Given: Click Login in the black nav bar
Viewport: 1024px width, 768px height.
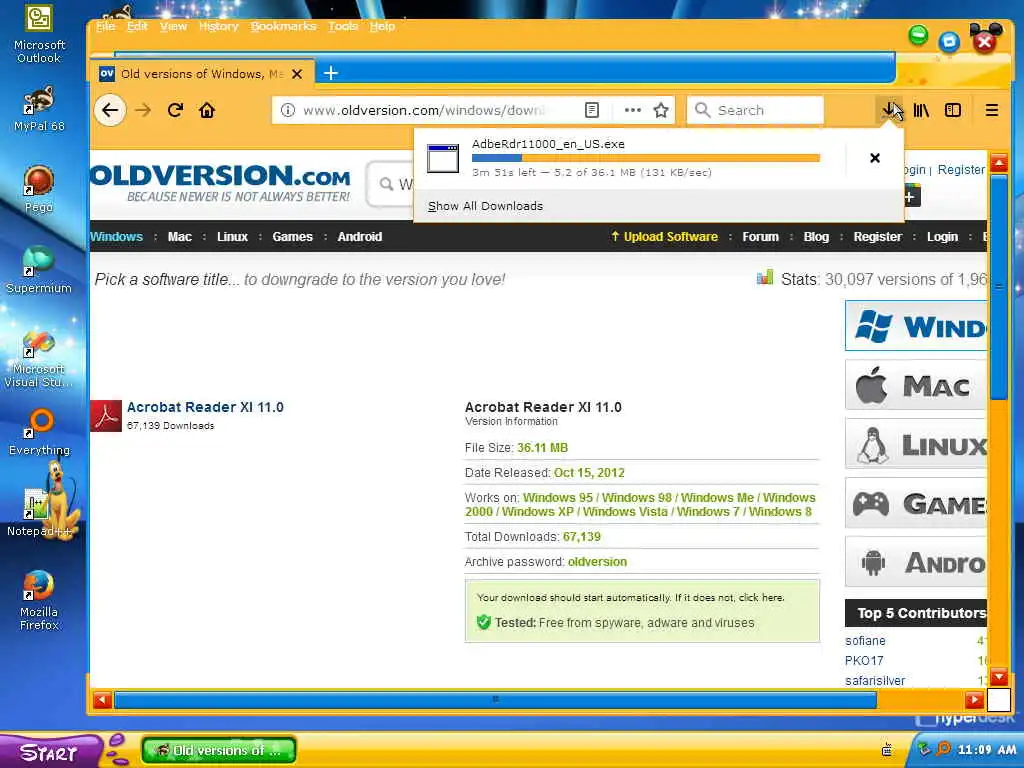Looking at the screenshot, I should [942, 236].
